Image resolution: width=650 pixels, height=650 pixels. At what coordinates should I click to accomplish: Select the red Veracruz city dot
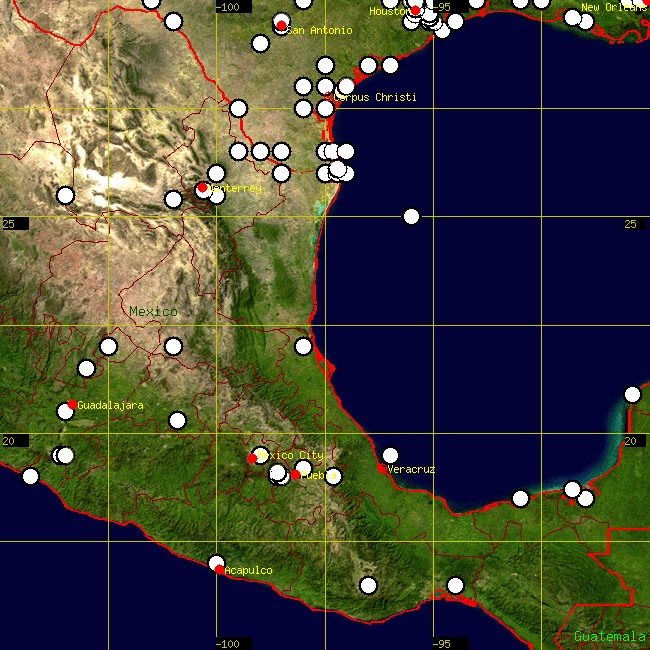(382, 469)
